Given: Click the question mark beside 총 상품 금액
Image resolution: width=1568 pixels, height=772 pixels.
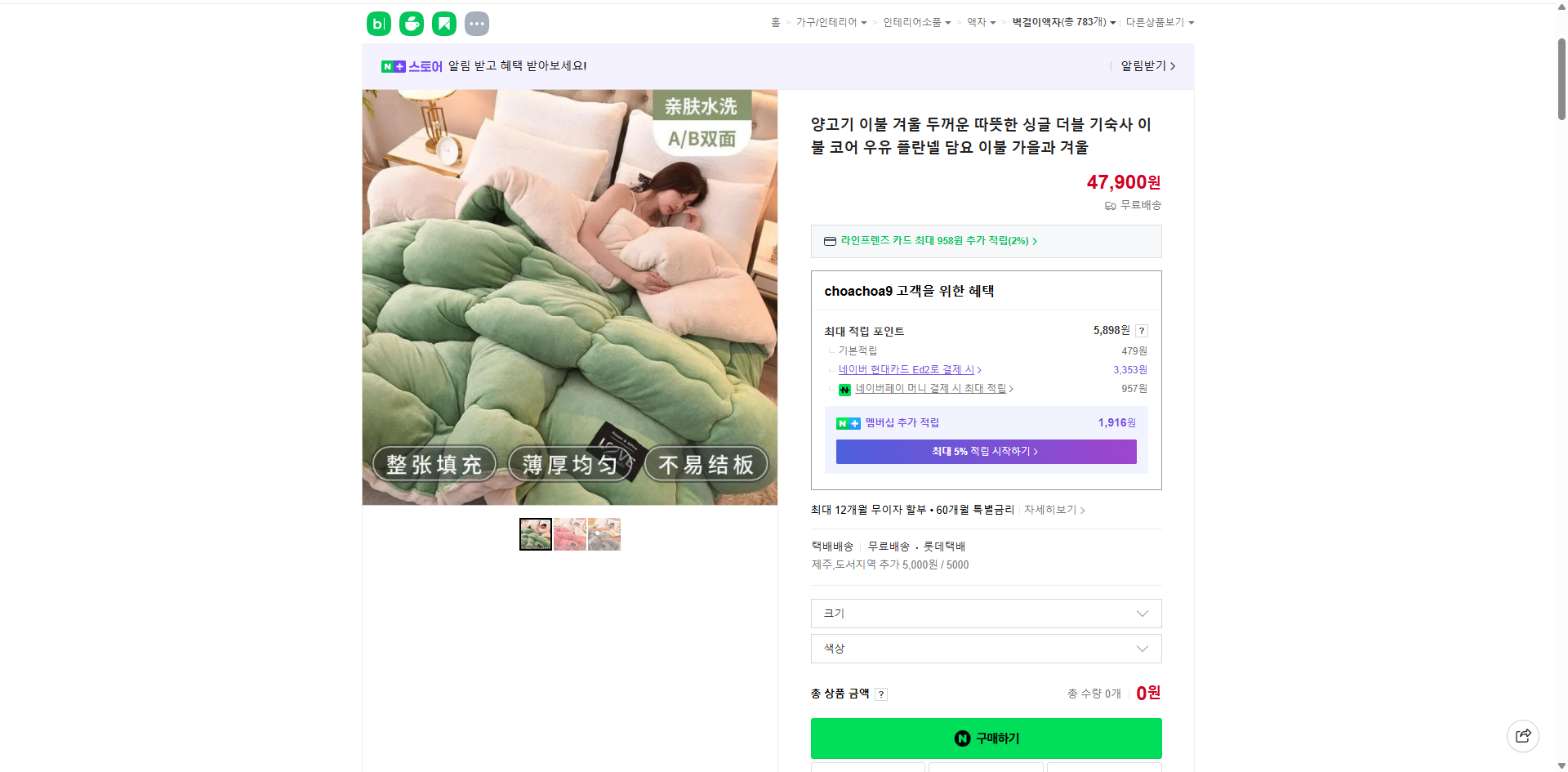Looking at the screenshot, I should click(881, 694).
